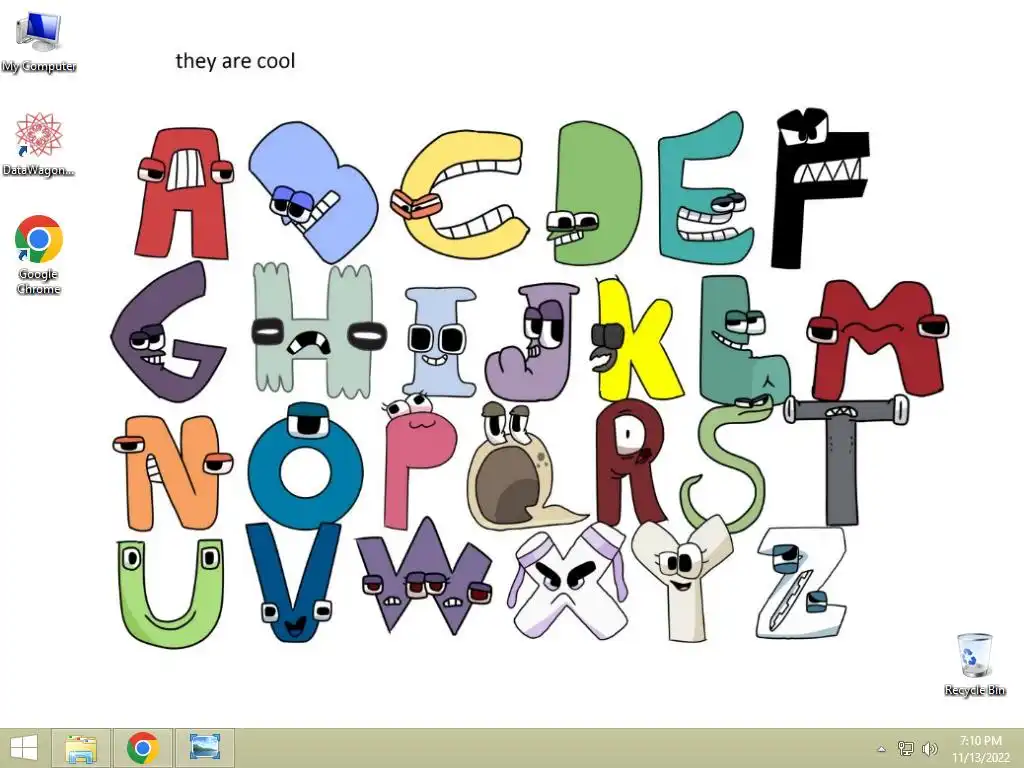Open the photo viewer taskbar icon
This screenshot has height=768, width=1024.
click(204, 748)
